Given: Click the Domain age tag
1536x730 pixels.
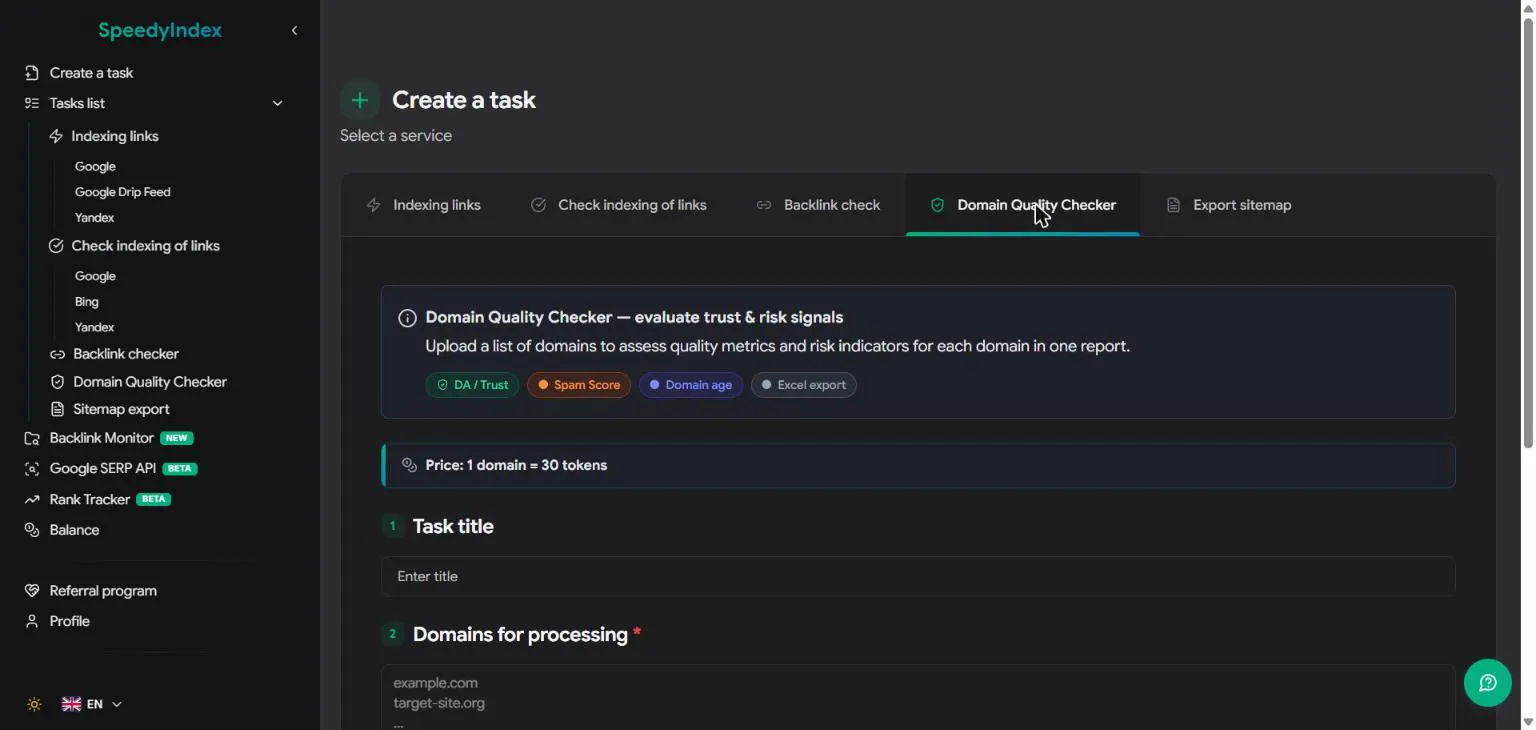Looking at the screenshot, I should coord(691,385).
